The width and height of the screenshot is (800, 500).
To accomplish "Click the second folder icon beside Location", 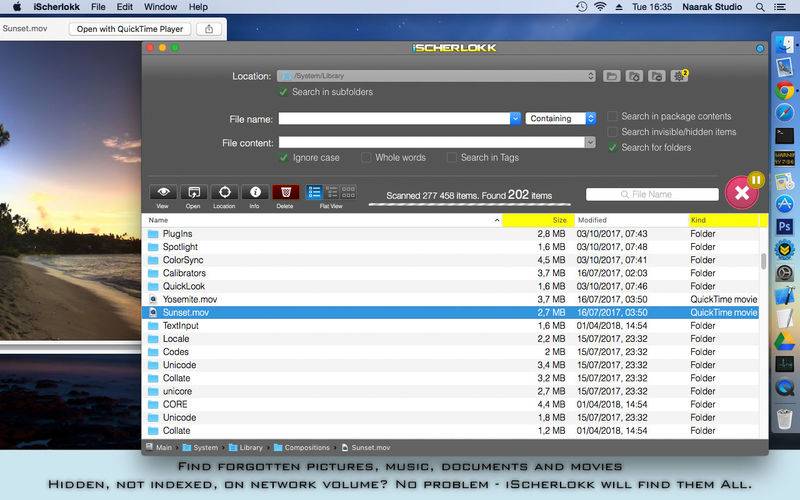I will click(634, 76).
